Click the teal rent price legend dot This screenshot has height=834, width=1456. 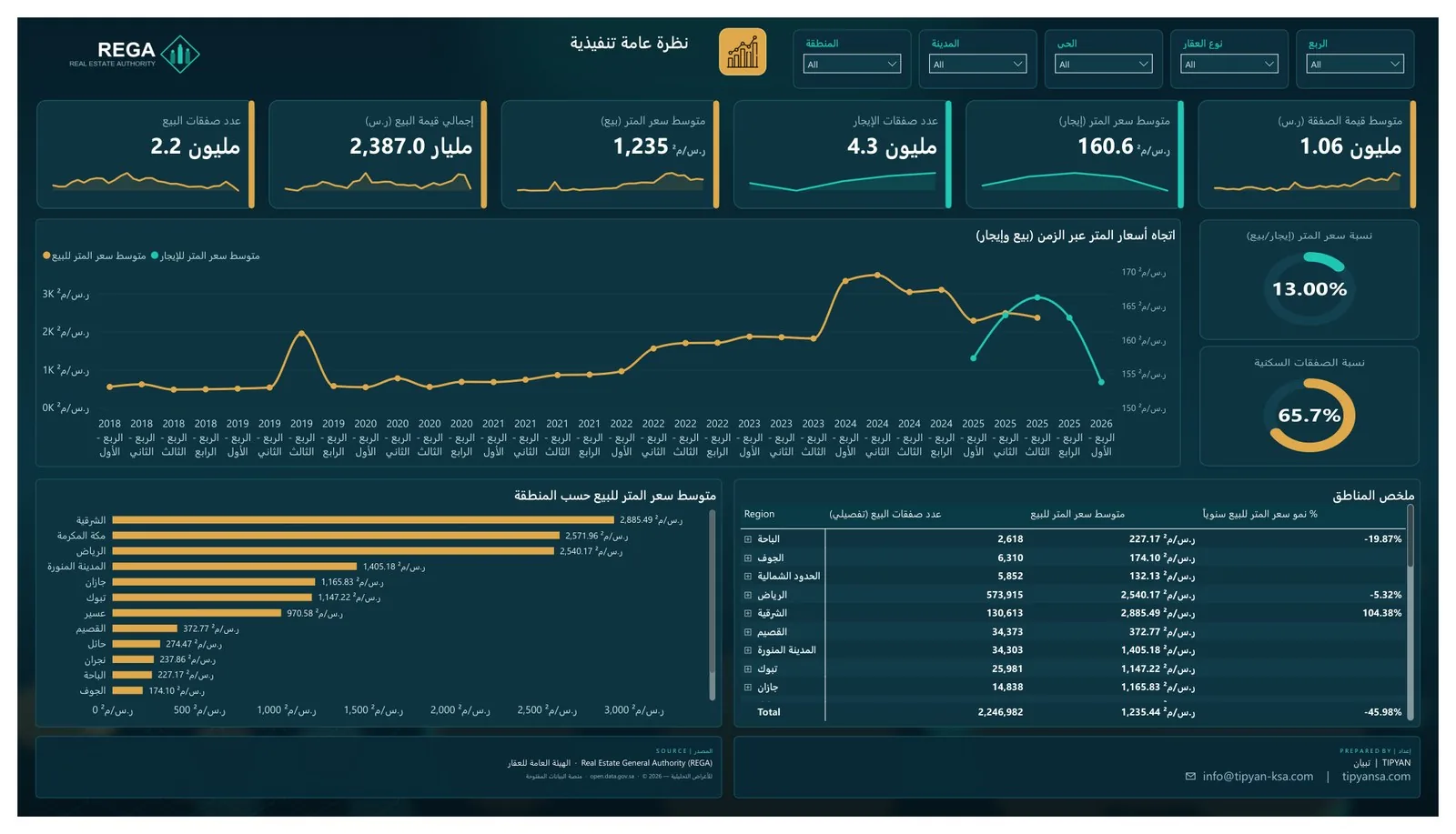tap(155, 256)
